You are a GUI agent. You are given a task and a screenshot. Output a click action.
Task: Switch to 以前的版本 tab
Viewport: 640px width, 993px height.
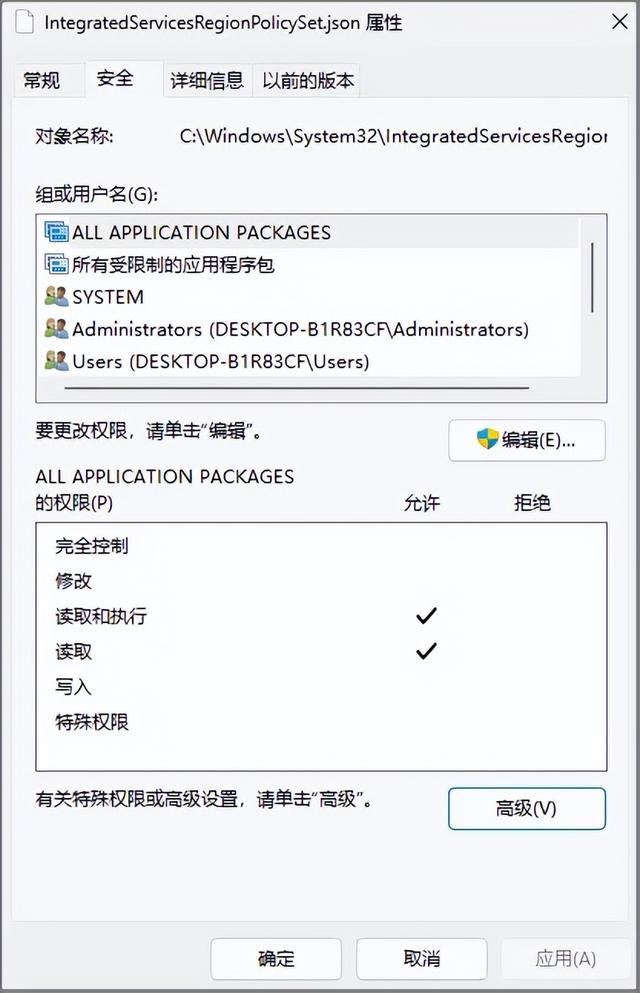[x=308, y=80]
